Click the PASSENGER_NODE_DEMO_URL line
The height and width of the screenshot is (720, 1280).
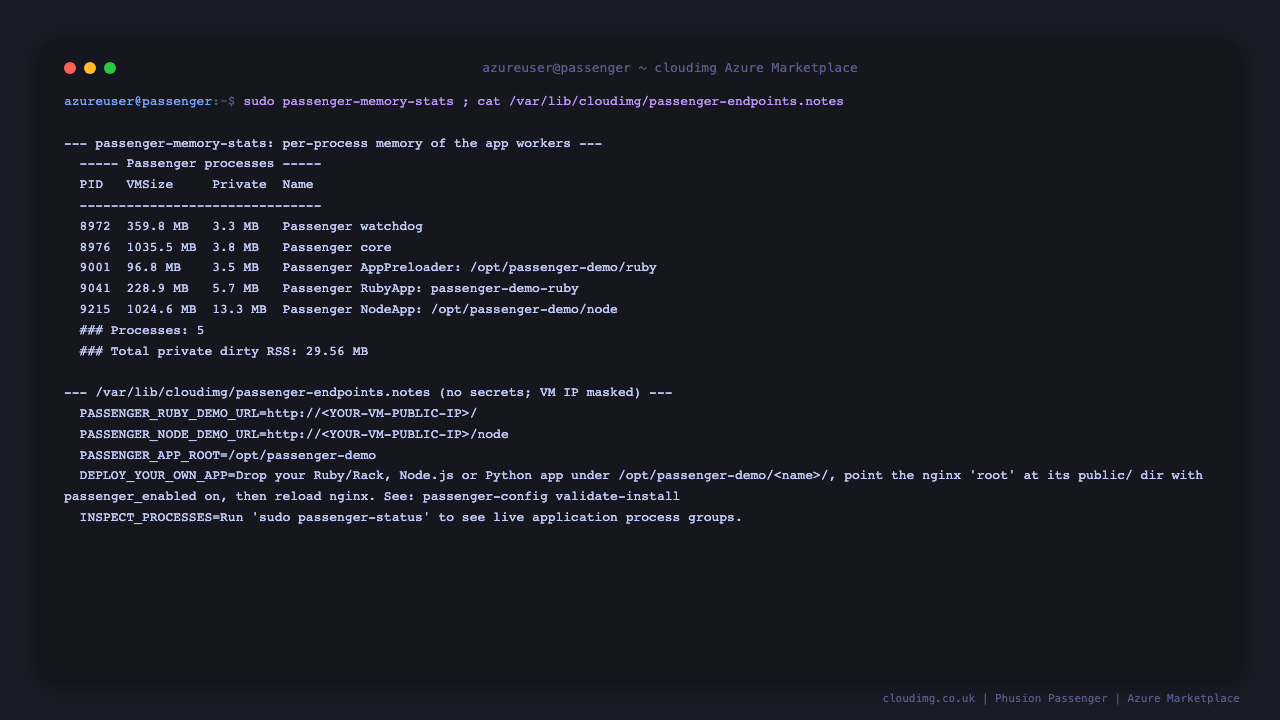tap(294, 434)
